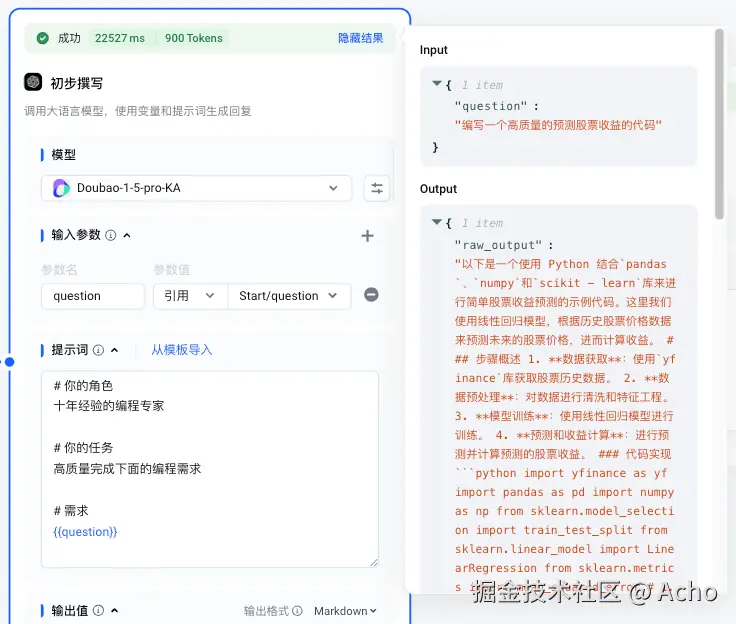The height and width of the screenshot is (624, 736).
Task: Click the Output panel heading
Action: (438, 189)
